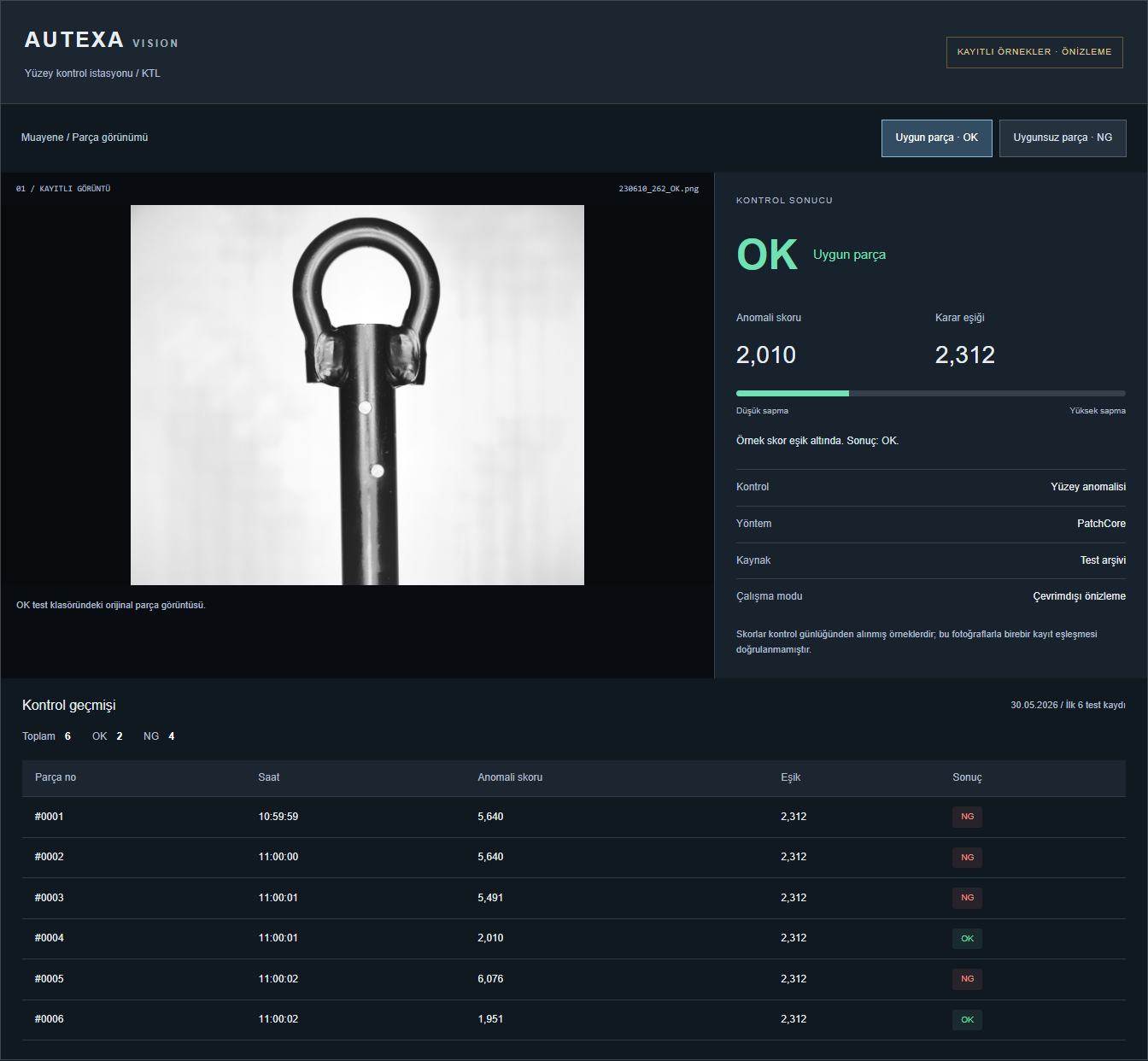Click the OK badge of part #0006
Screen dimensions: 1148x1061
point(967,1019)
